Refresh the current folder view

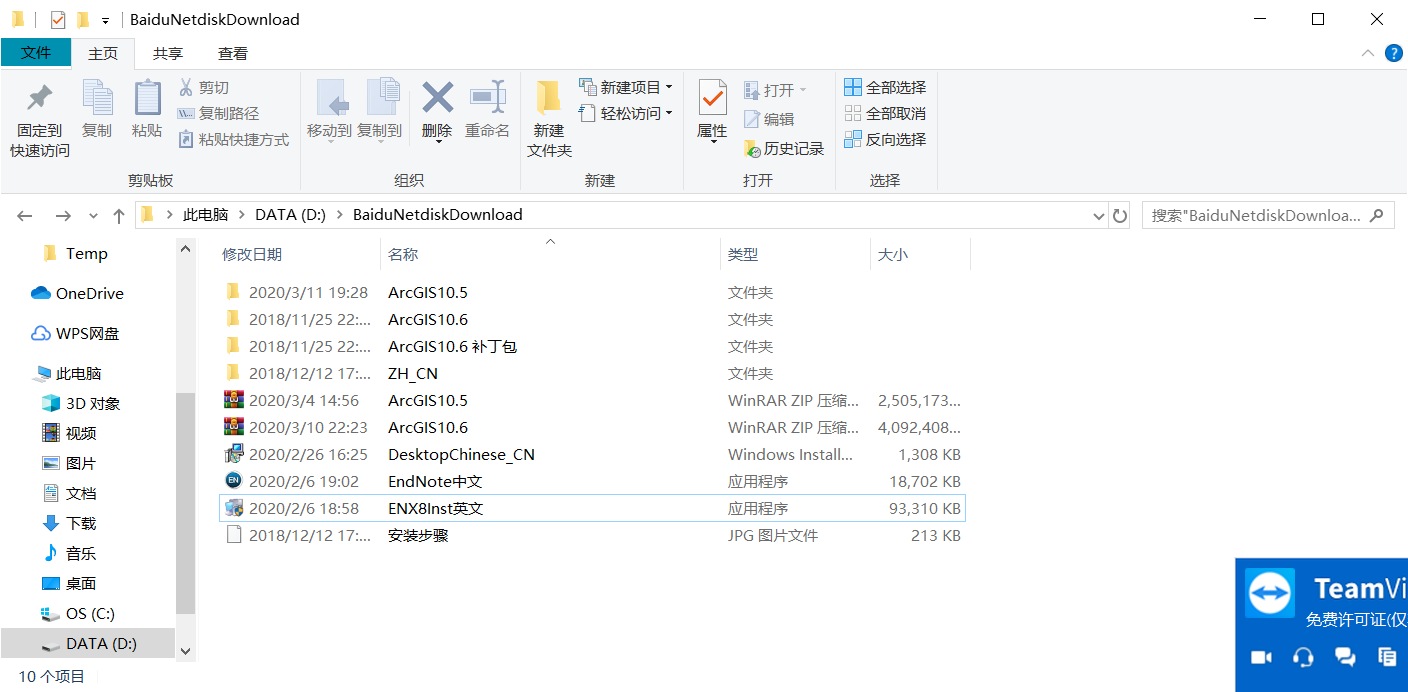[1120, 215]
